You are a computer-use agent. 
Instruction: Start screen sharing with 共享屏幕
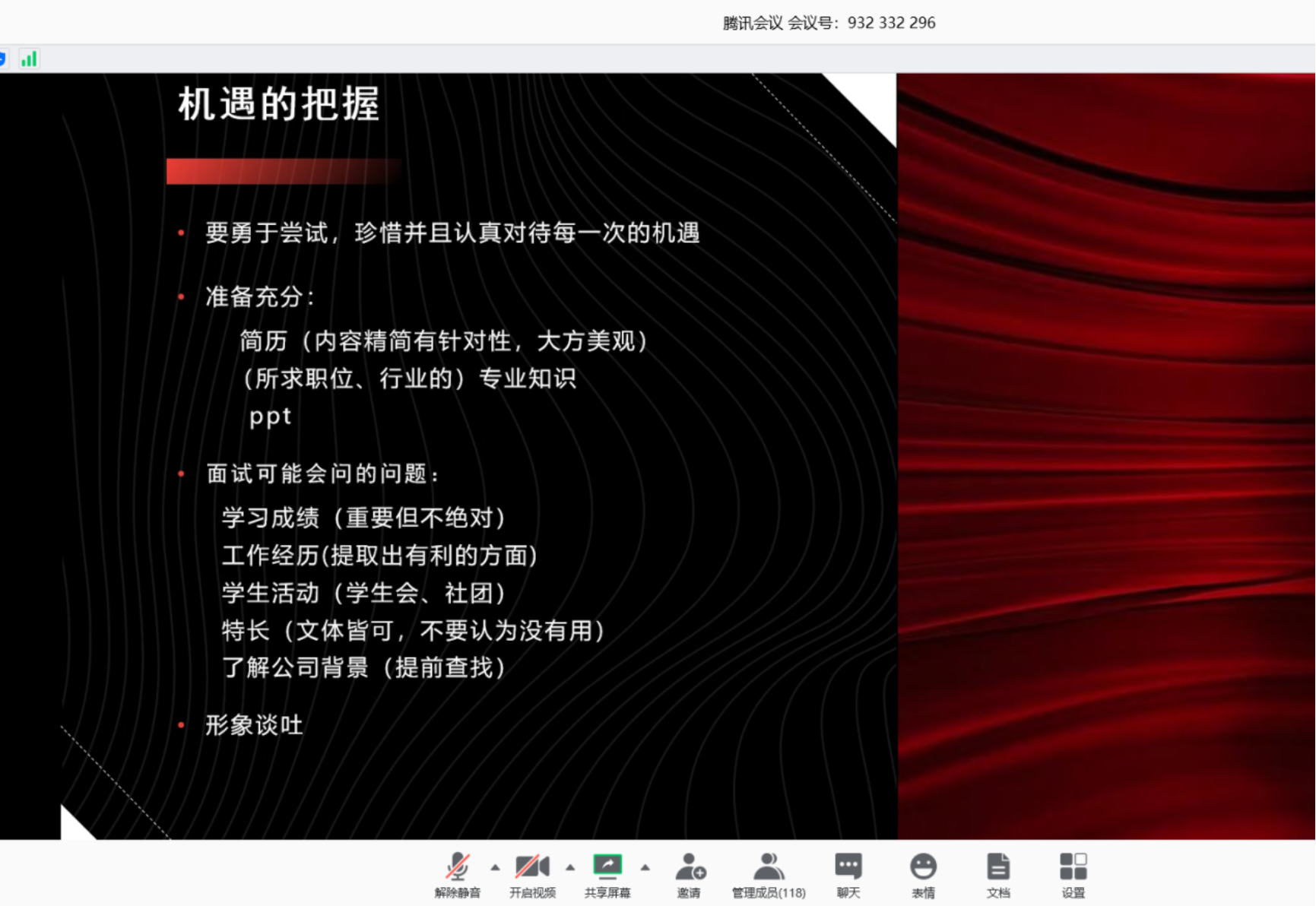(607, 874)
